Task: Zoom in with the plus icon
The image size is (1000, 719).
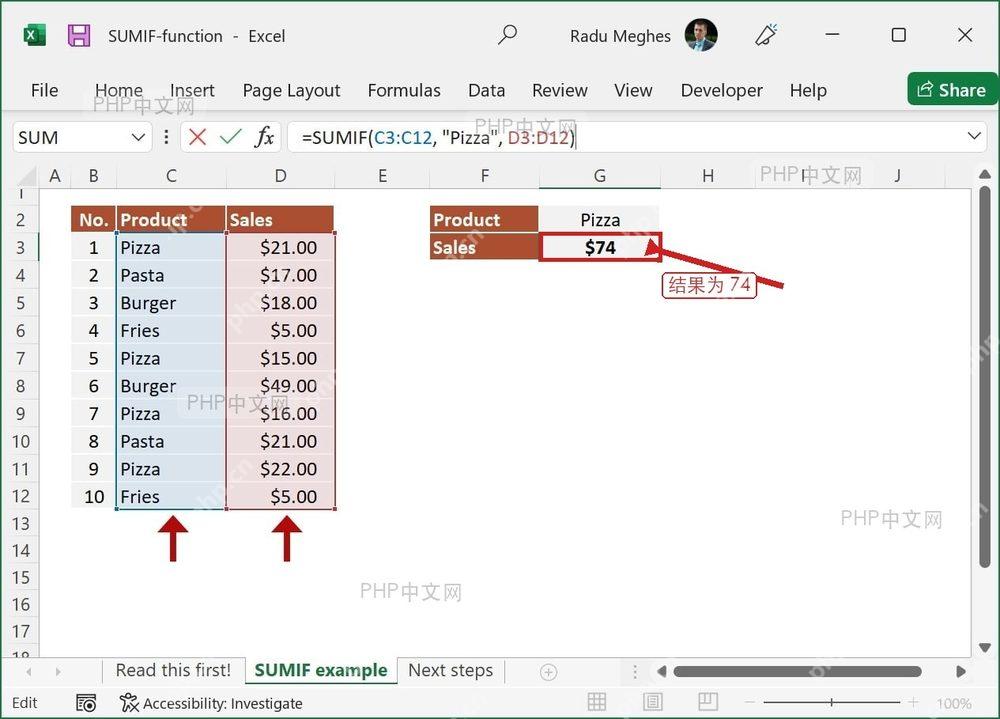Action: click(x=913, y=702)
